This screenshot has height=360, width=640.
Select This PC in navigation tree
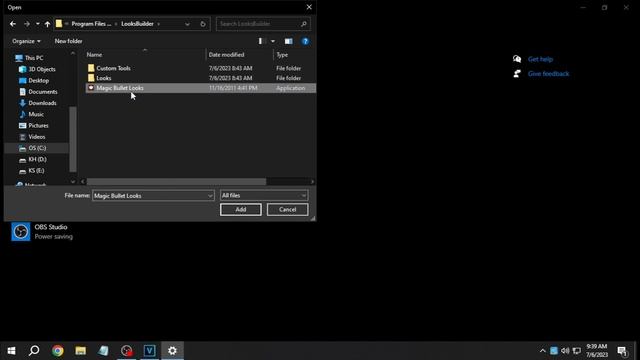[x=34, y=58]
